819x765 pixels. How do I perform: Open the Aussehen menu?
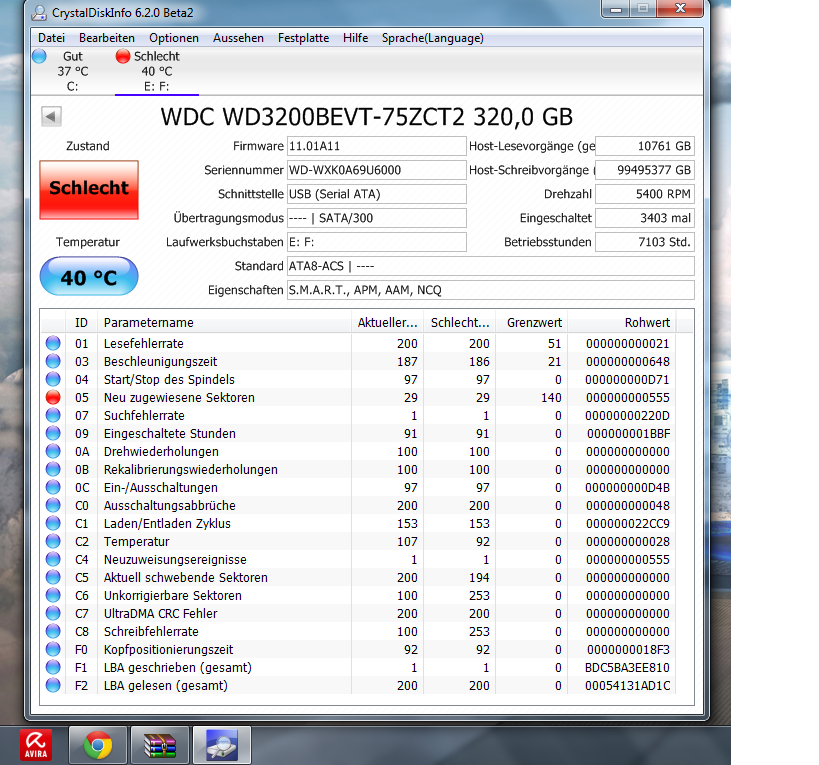238,38
